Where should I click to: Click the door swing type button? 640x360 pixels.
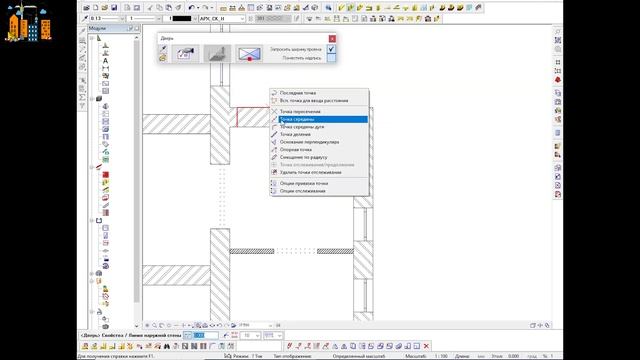[x=217, y=53]
